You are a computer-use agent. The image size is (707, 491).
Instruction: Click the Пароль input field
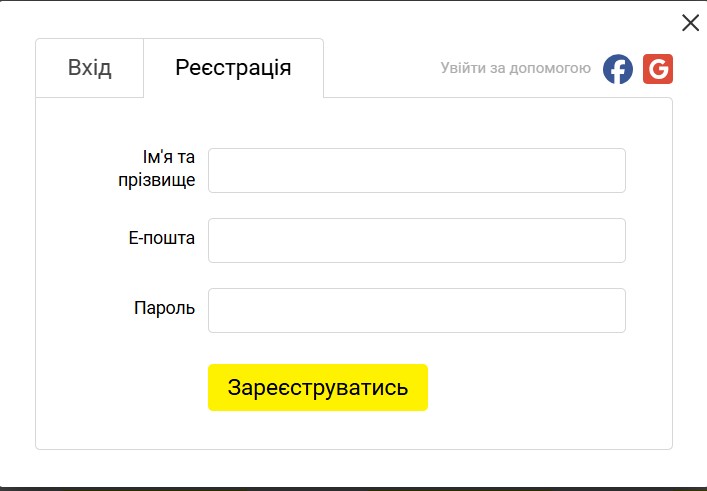[x=417, y=310]
